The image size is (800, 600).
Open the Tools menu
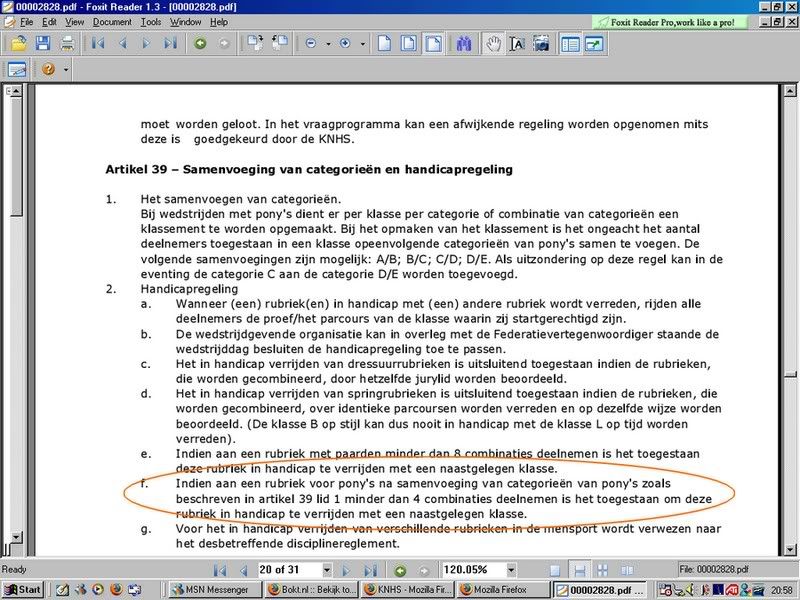point(151,21)
